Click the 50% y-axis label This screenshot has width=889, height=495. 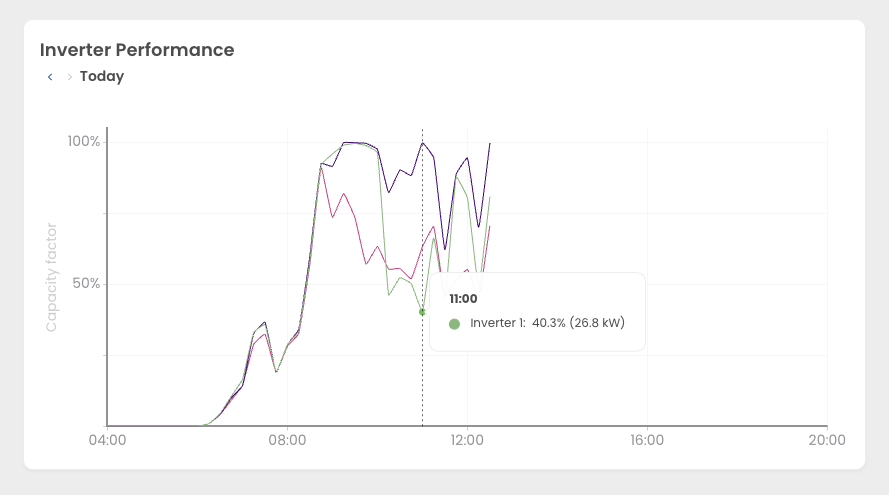coord(84,284)
